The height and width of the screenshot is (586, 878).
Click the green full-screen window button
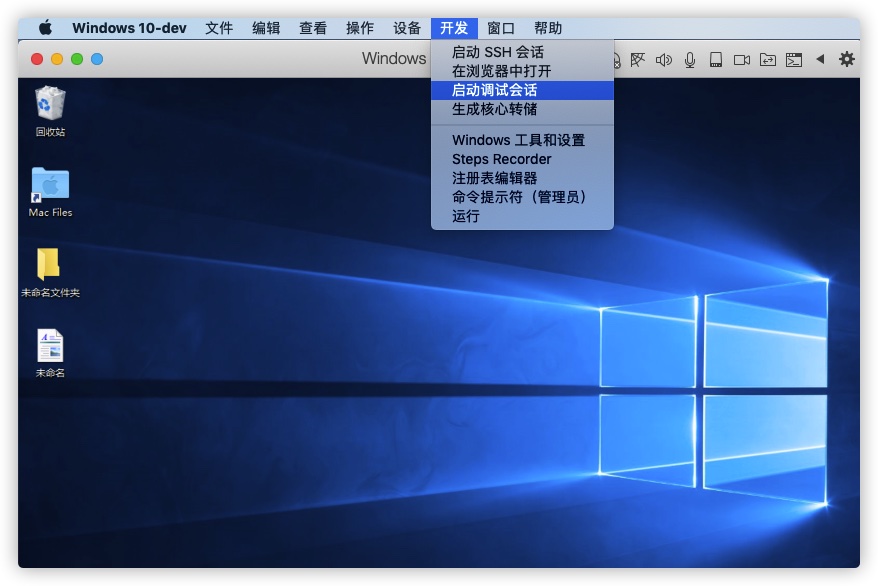(x=77, y=59)
